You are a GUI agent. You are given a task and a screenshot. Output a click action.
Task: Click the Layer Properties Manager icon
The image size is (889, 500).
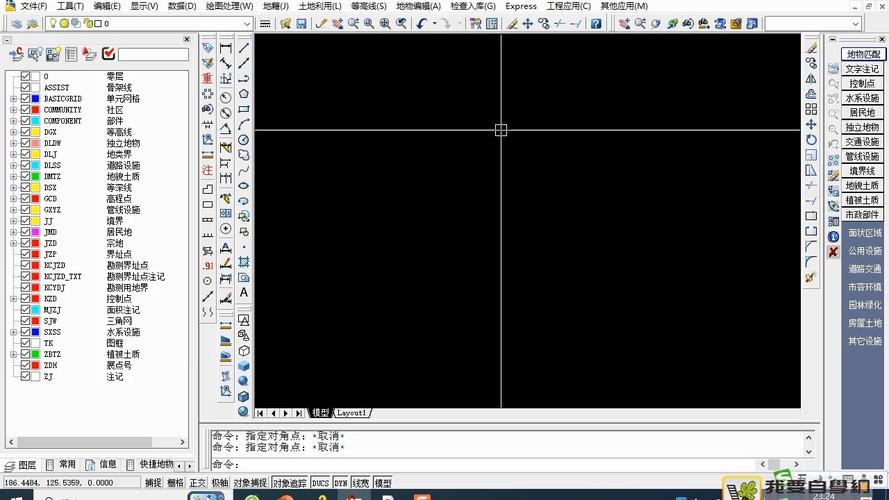coord(16,23)
